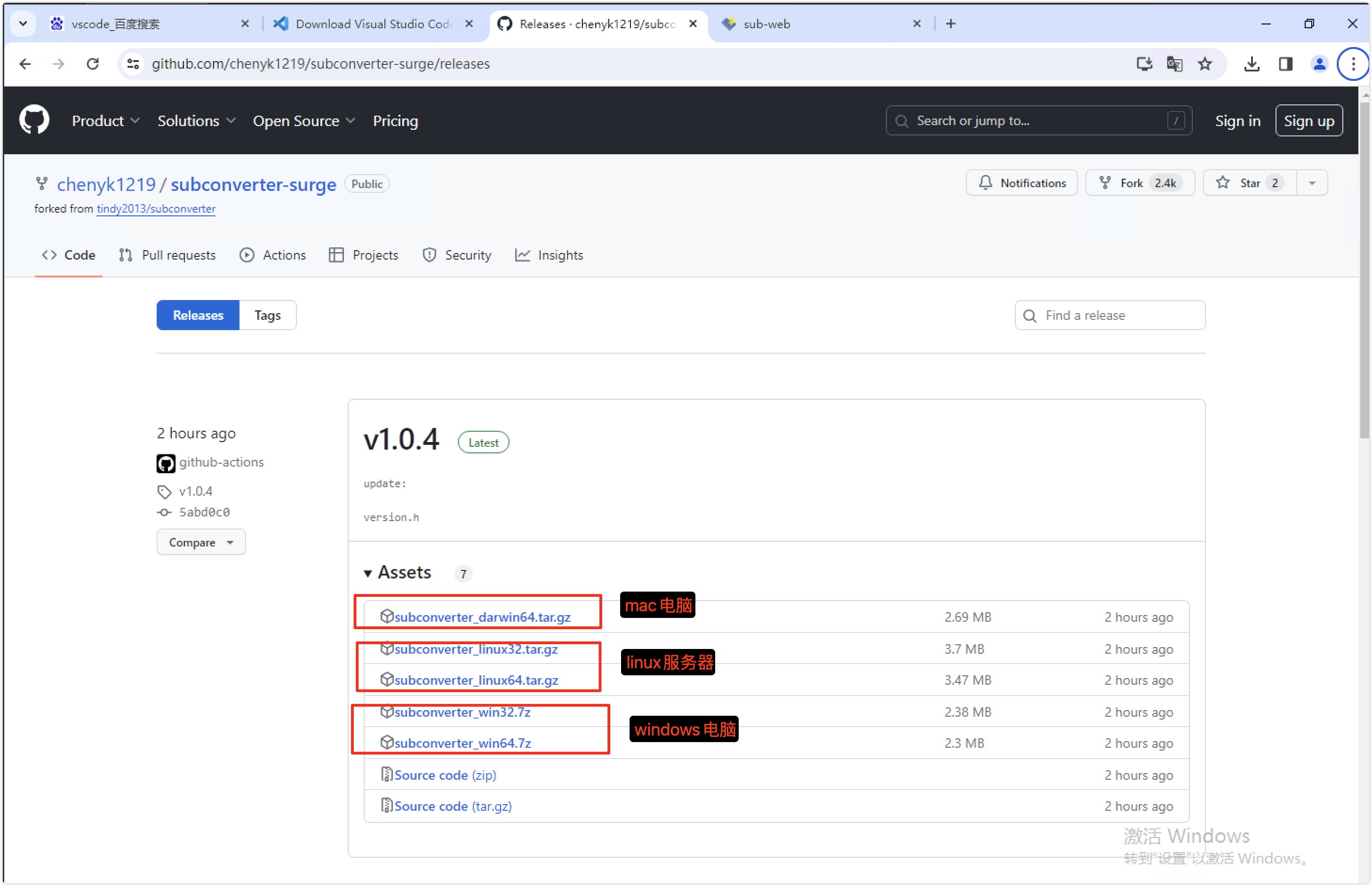Bookmark page with star icon
This screenshot has width=1372, height=886.
(x=1205, y=64)
